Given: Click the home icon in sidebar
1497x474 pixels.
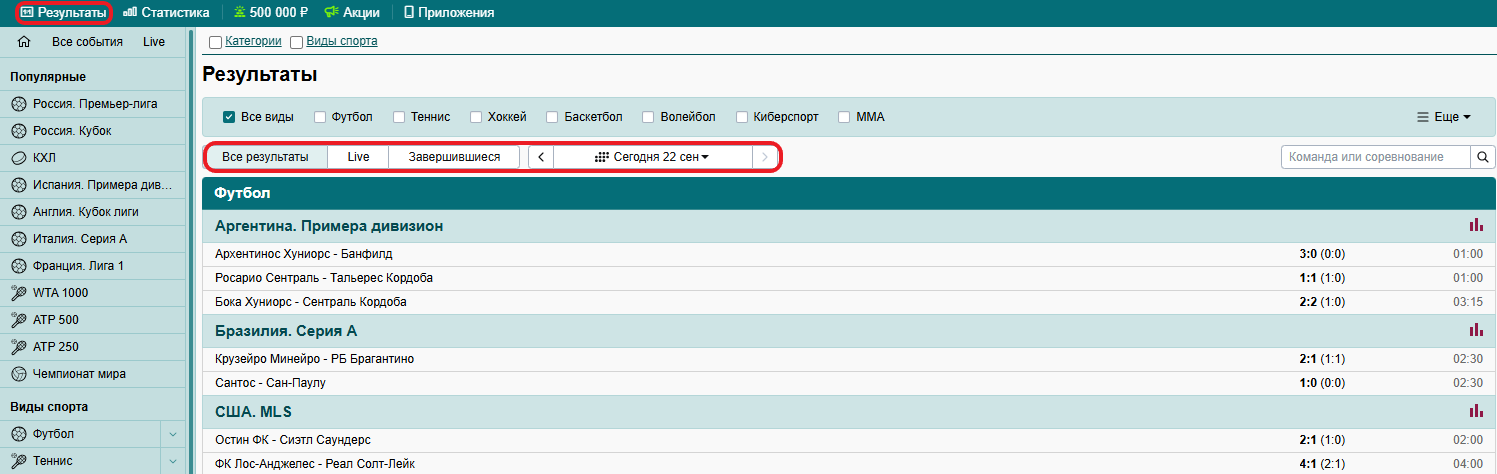Looking at the screenshot, I should [x=25, y=42].
